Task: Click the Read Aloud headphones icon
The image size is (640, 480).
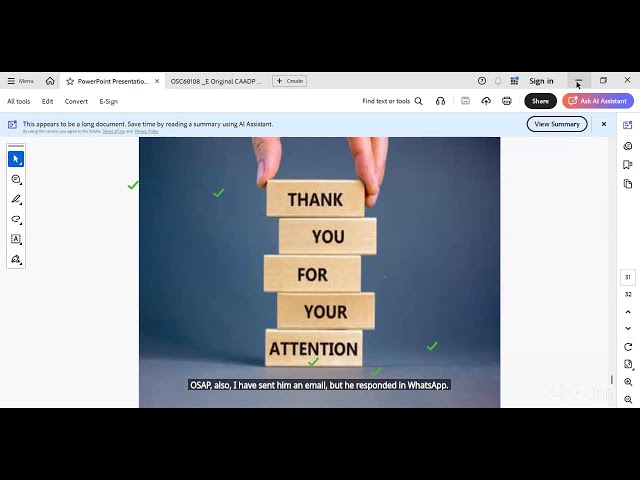Action: pos(440,101)
